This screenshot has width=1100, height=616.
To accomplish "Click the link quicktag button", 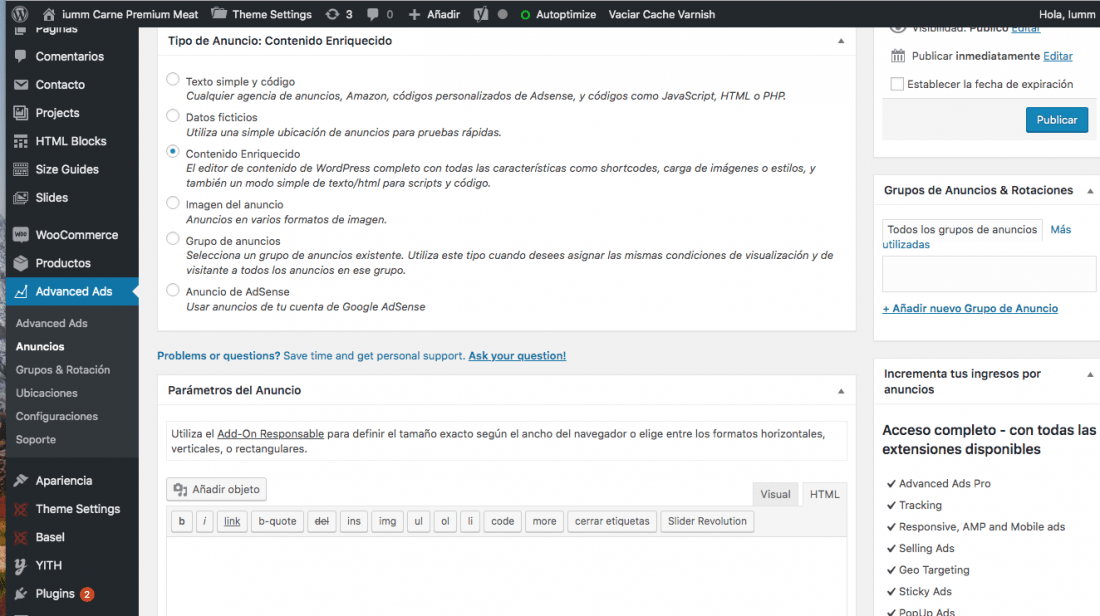I will [232, 521].
